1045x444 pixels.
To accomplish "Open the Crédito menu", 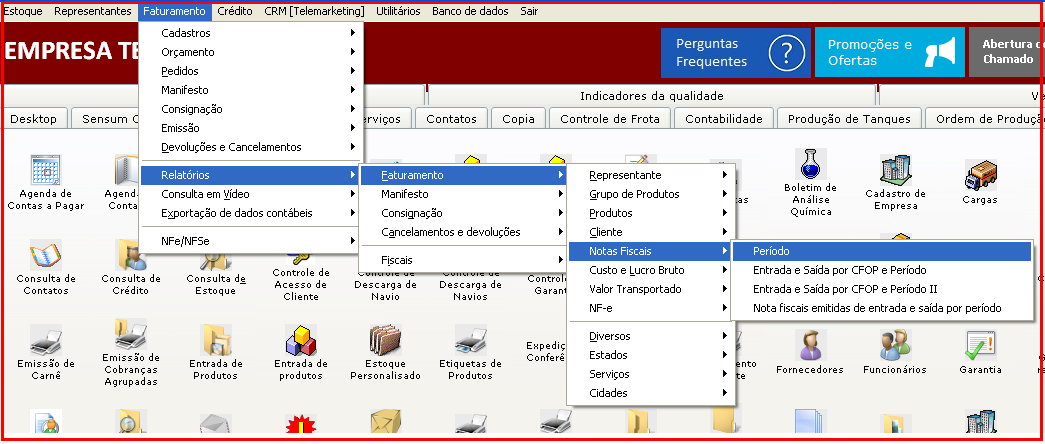I will coord(235,11).
